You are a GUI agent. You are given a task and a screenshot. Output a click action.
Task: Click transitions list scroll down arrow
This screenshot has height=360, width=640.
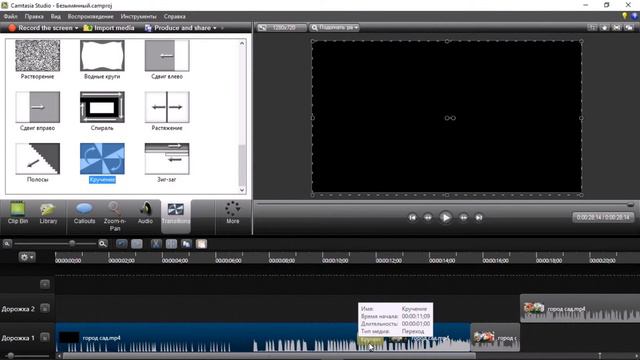click(242, 190)
